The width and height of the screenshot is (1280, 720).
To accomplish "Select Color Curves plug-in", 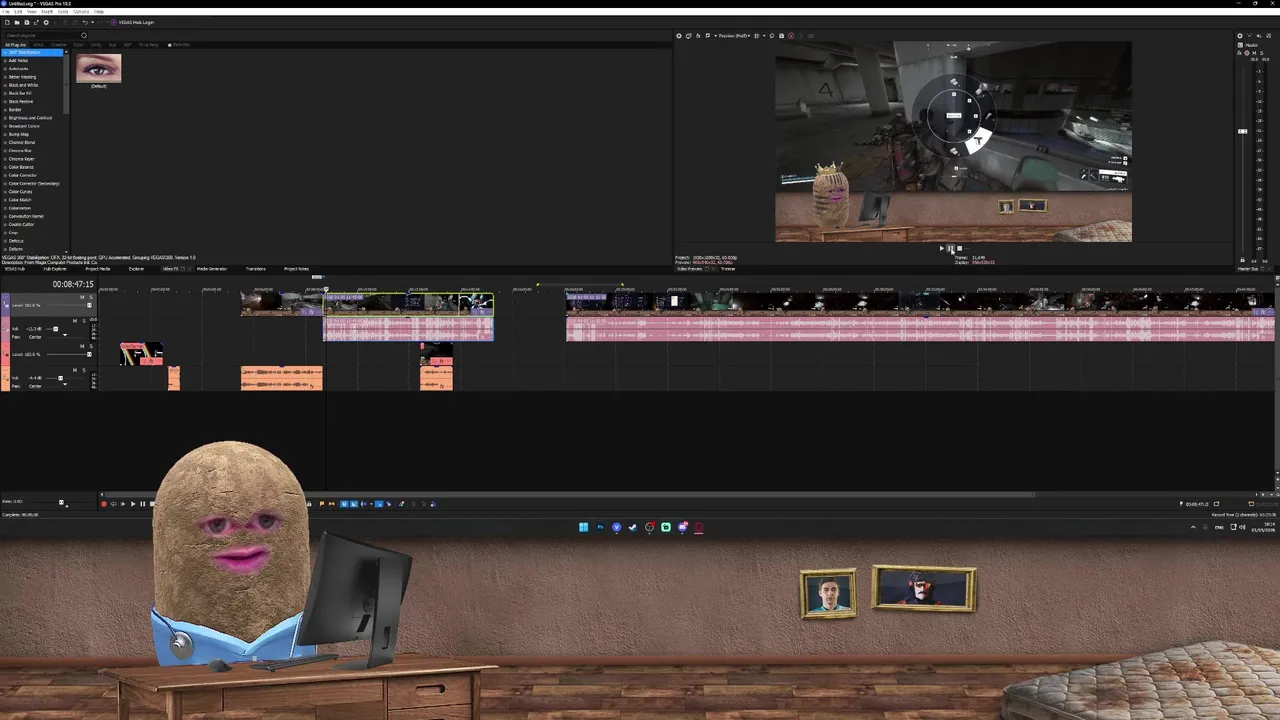I will coord(20,191).
